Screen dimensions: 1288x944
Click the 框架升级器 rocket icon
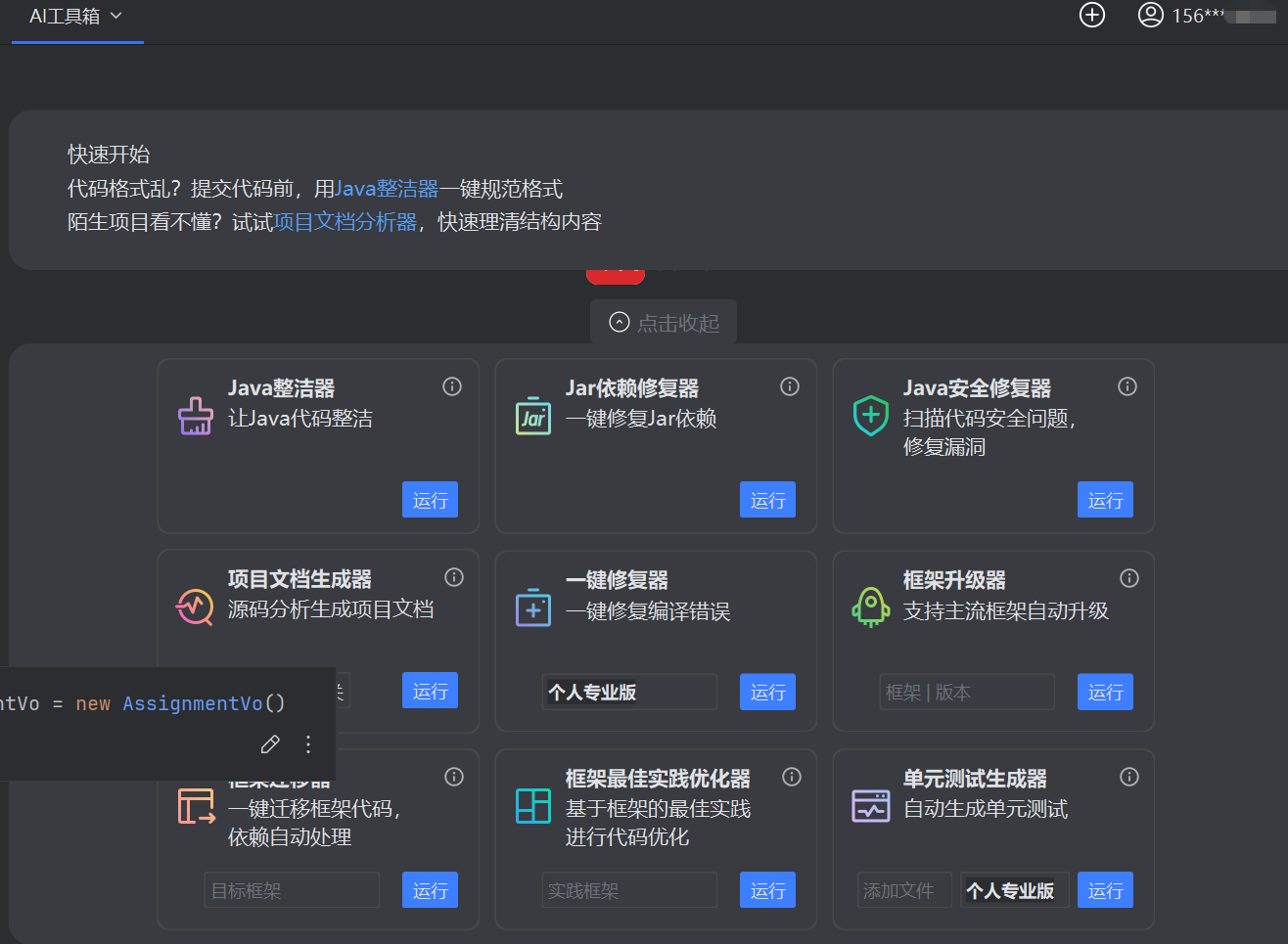[871, 607]
